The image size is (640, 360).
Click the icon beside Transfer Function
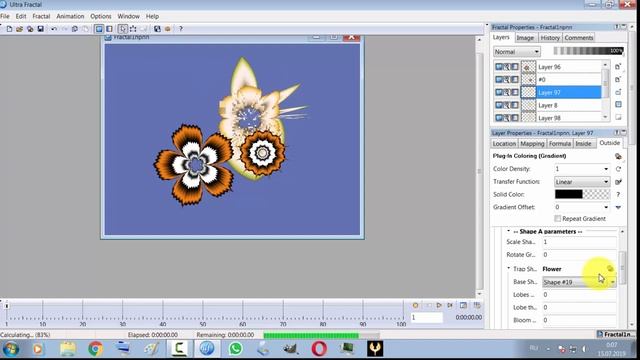click(x=618, y=182)
